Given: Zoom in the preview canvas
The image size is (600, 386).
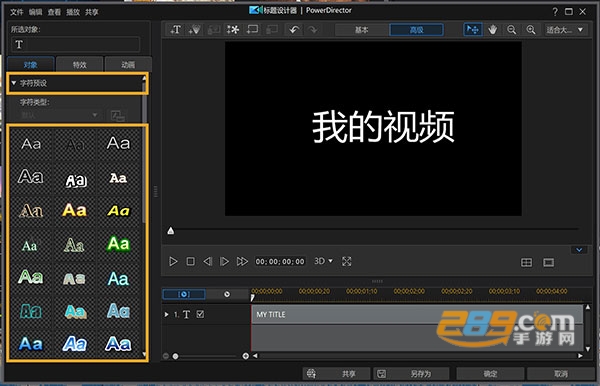Looking at the screenshot, I should pyautogui.click(x=531, y=29).
